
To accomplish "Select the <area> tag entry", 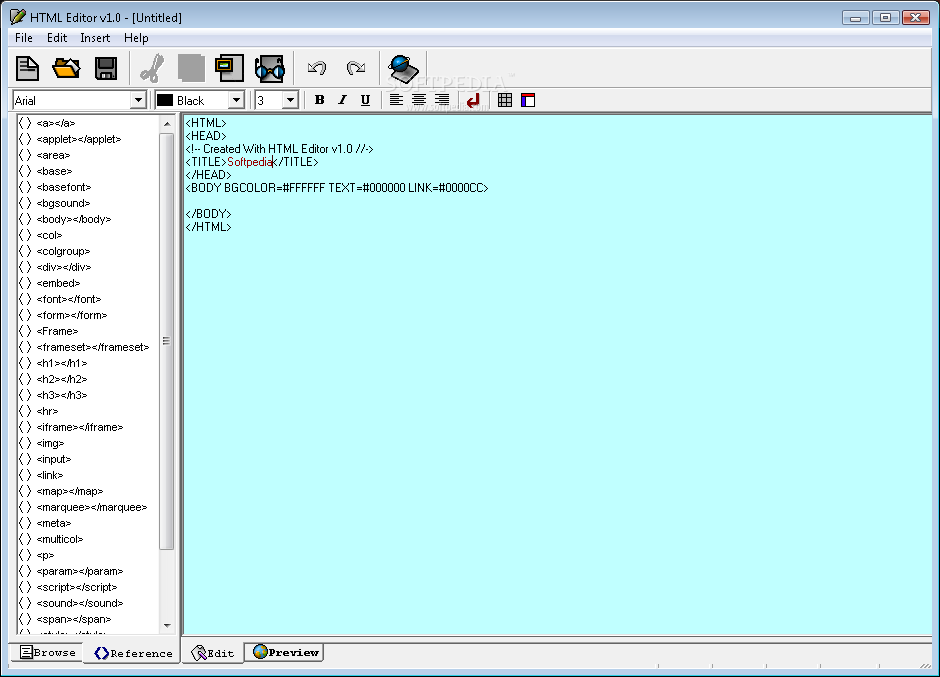I will (53, 155).
